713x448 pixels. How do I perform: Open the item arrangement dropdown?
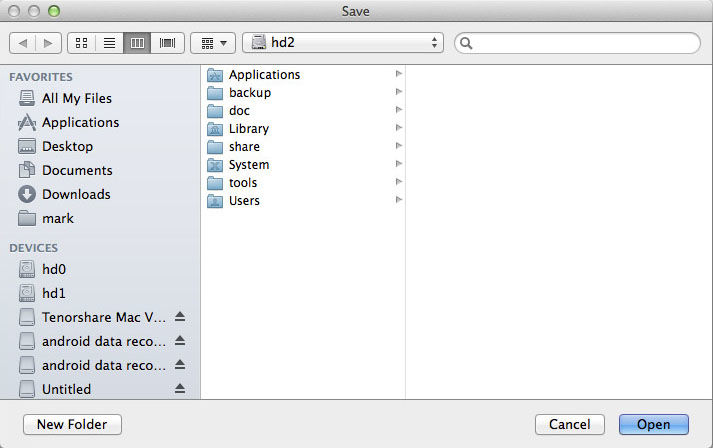point(213,43)
